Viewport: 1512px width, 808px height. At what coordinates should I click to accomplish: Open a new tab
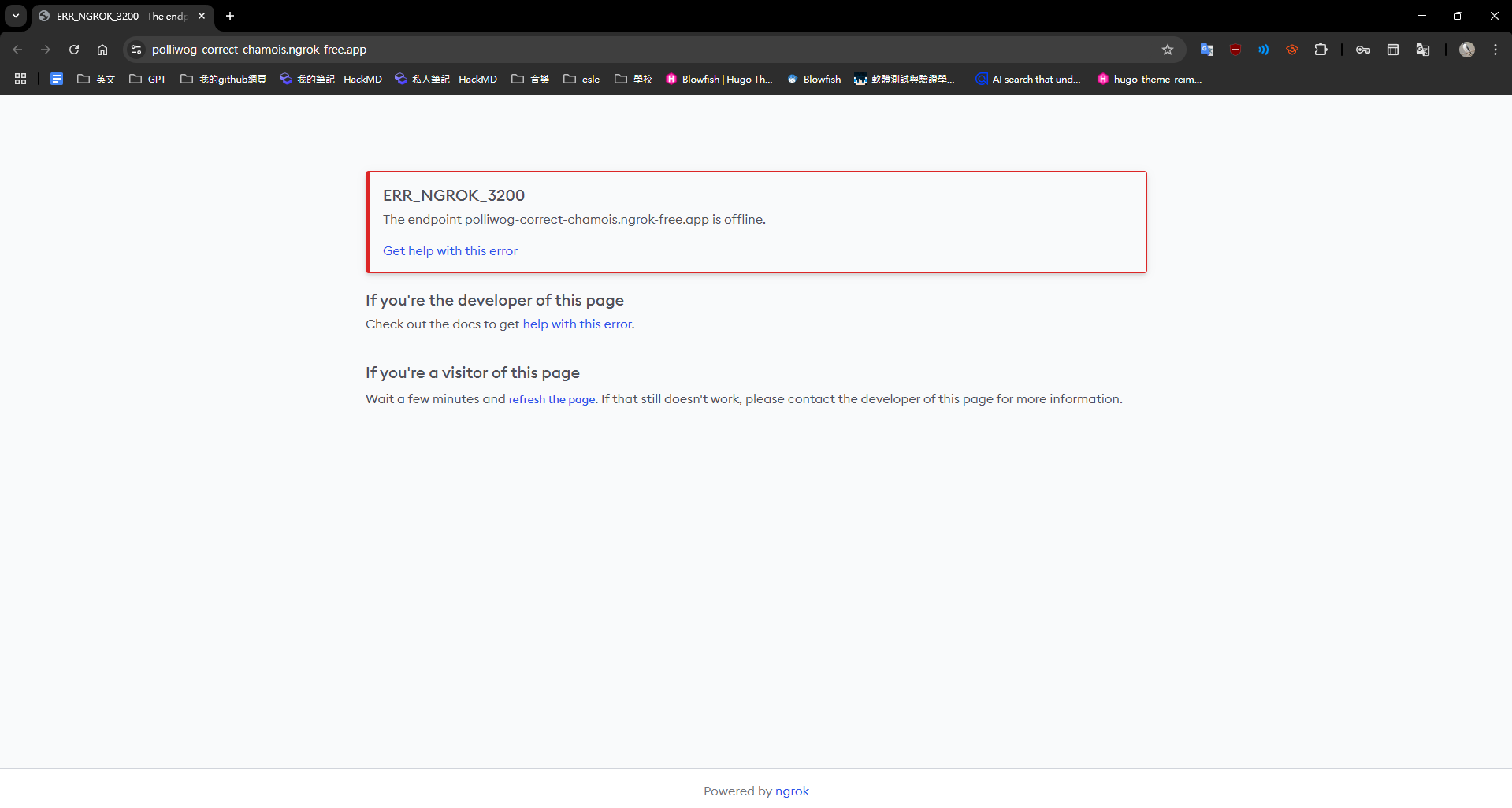[x=230, y=16]
